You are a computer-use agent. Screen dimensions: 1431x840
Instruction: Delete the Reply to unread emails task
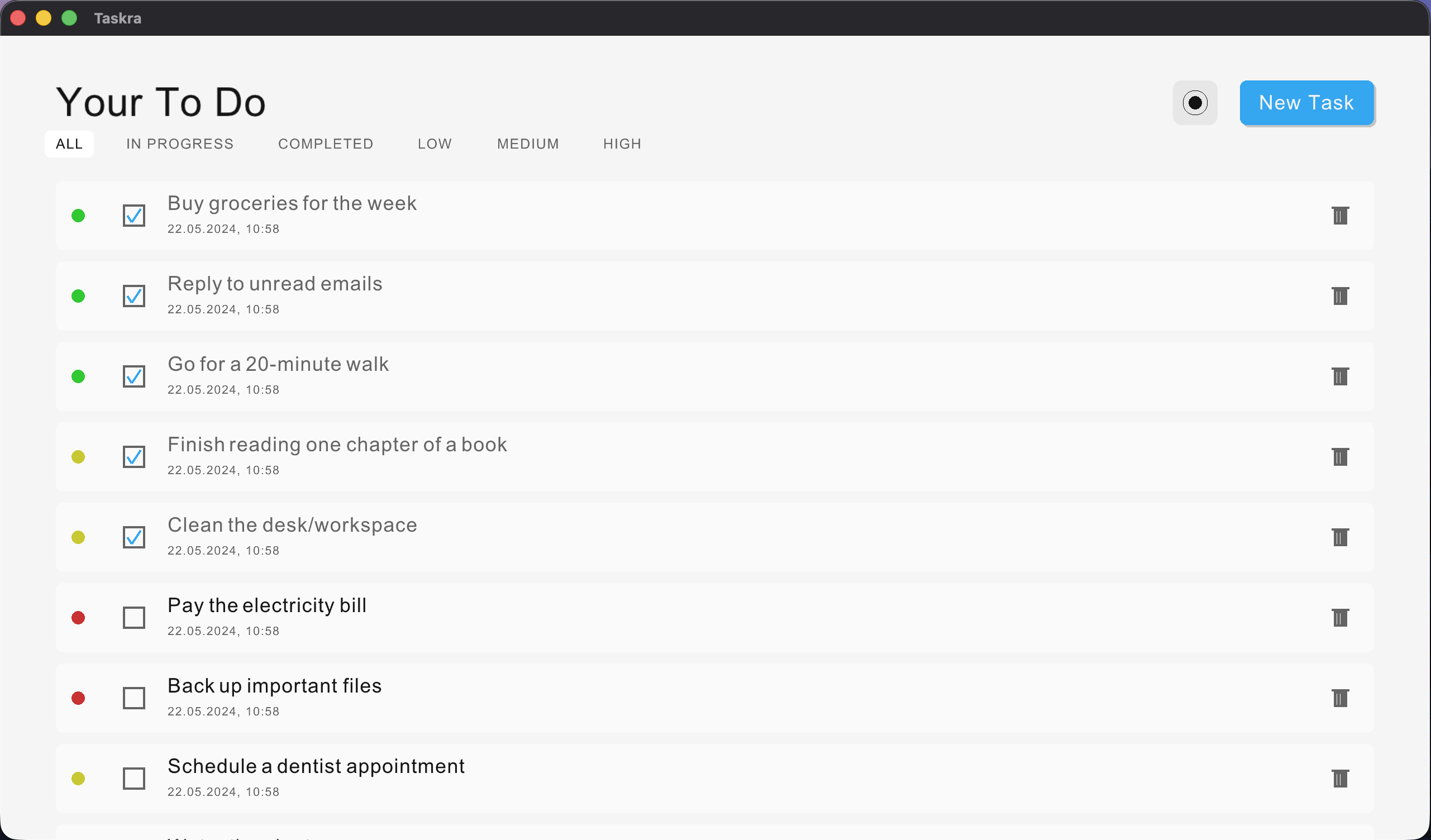(x=1339, y=296)
